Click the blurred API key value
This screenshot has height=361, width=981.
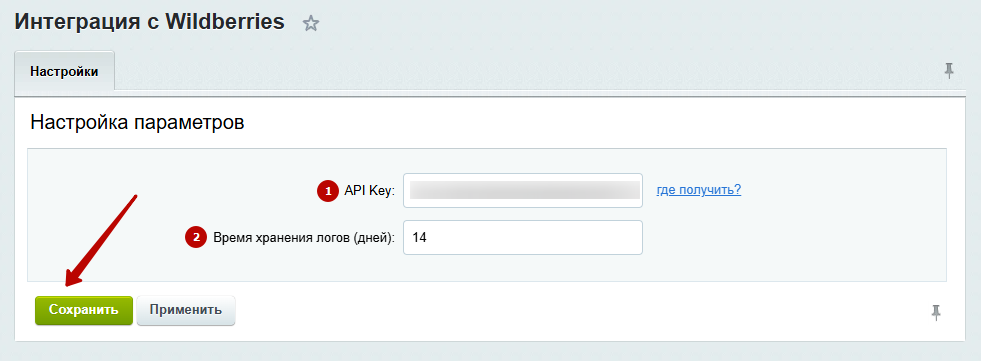(x=525, y=190)
